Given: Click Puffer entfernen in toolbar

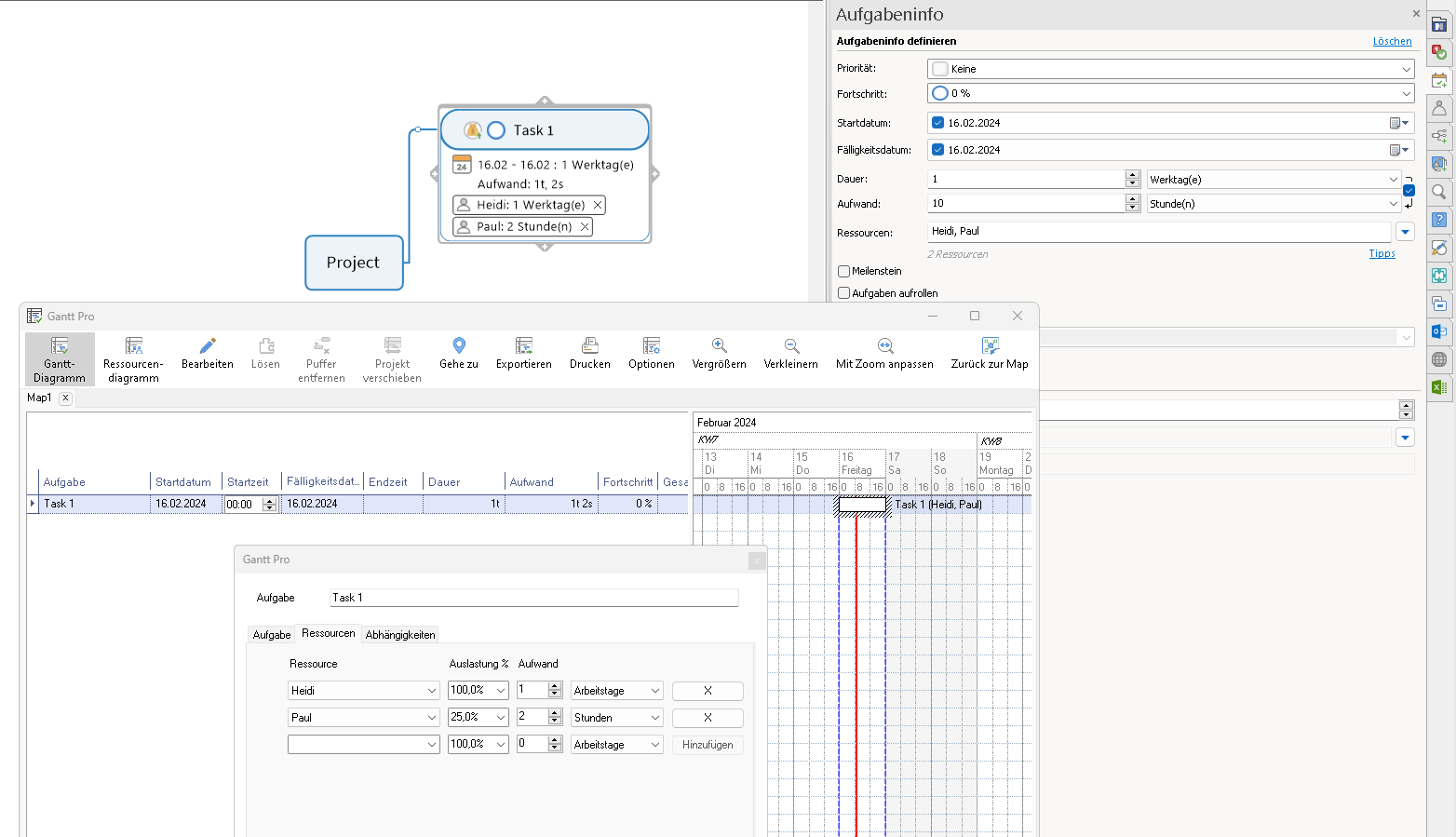Looking at the screenshot, I should [x=321, y=359].
